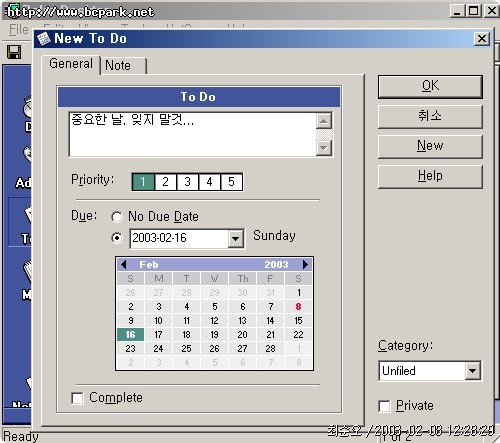Select the No Due Date radio button
This screenshot has height=443, width=500.
coord(117,217)
